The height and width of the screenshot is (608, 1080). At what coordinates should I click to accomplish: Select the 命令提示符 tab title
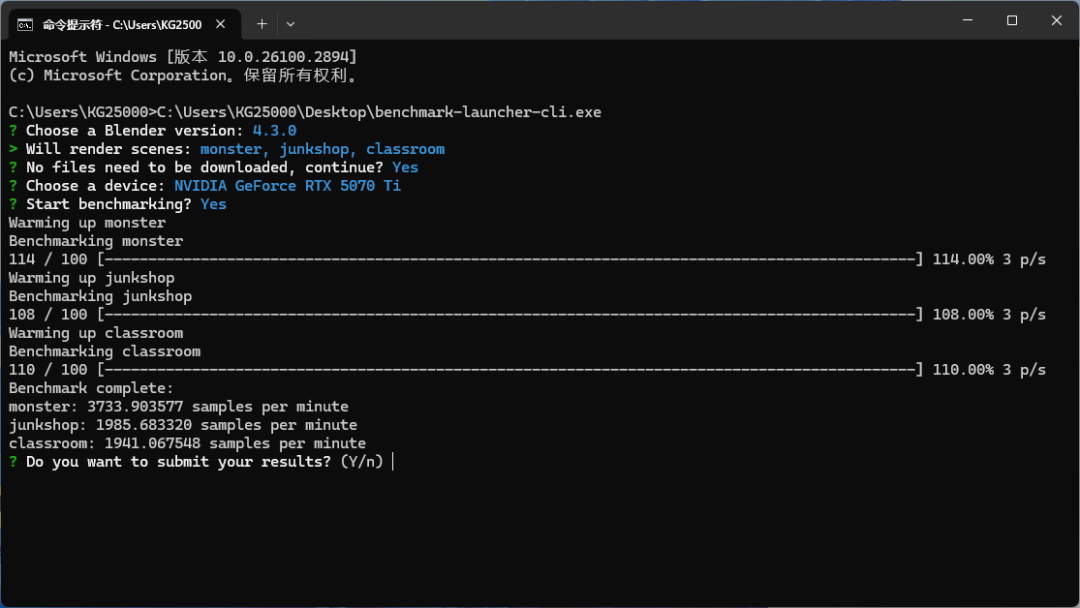click(x=120, y=22)
